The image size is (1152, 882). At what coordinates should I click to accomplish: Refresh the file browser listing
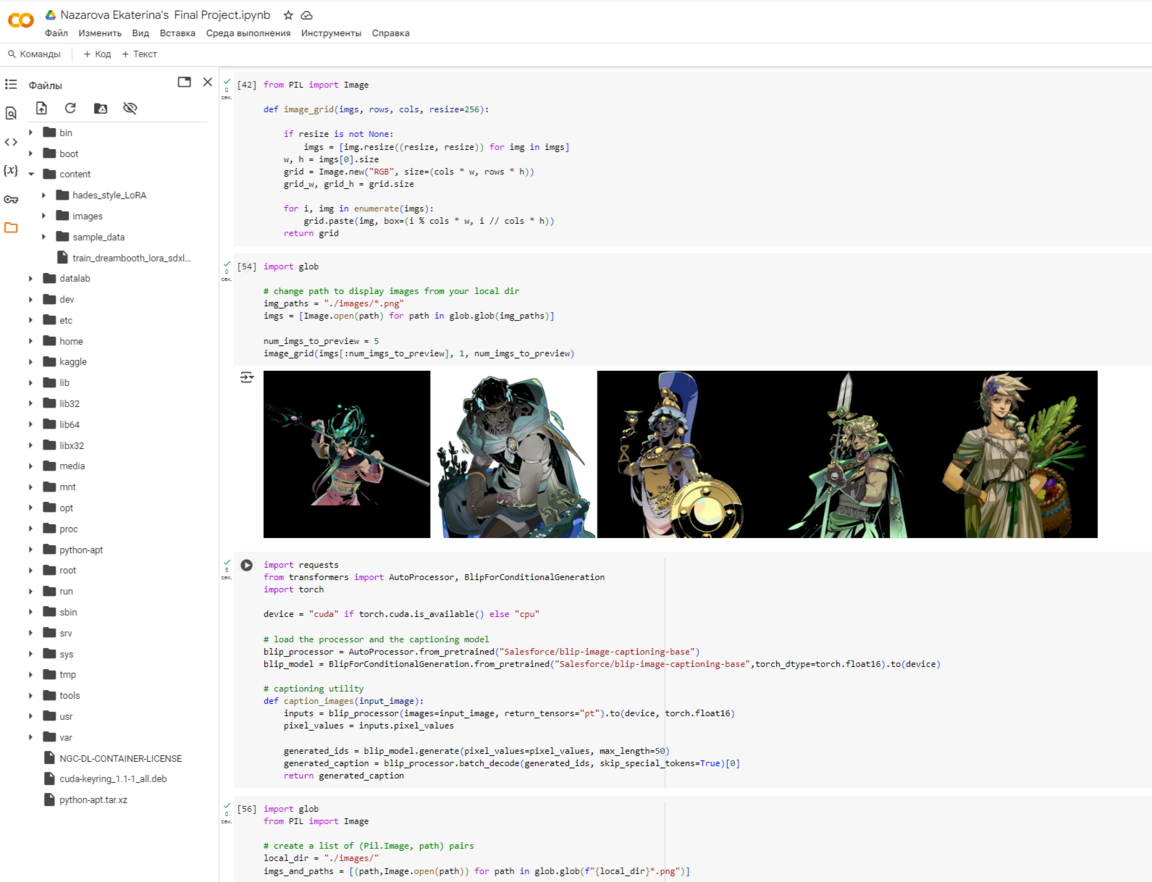click(70, 108)
